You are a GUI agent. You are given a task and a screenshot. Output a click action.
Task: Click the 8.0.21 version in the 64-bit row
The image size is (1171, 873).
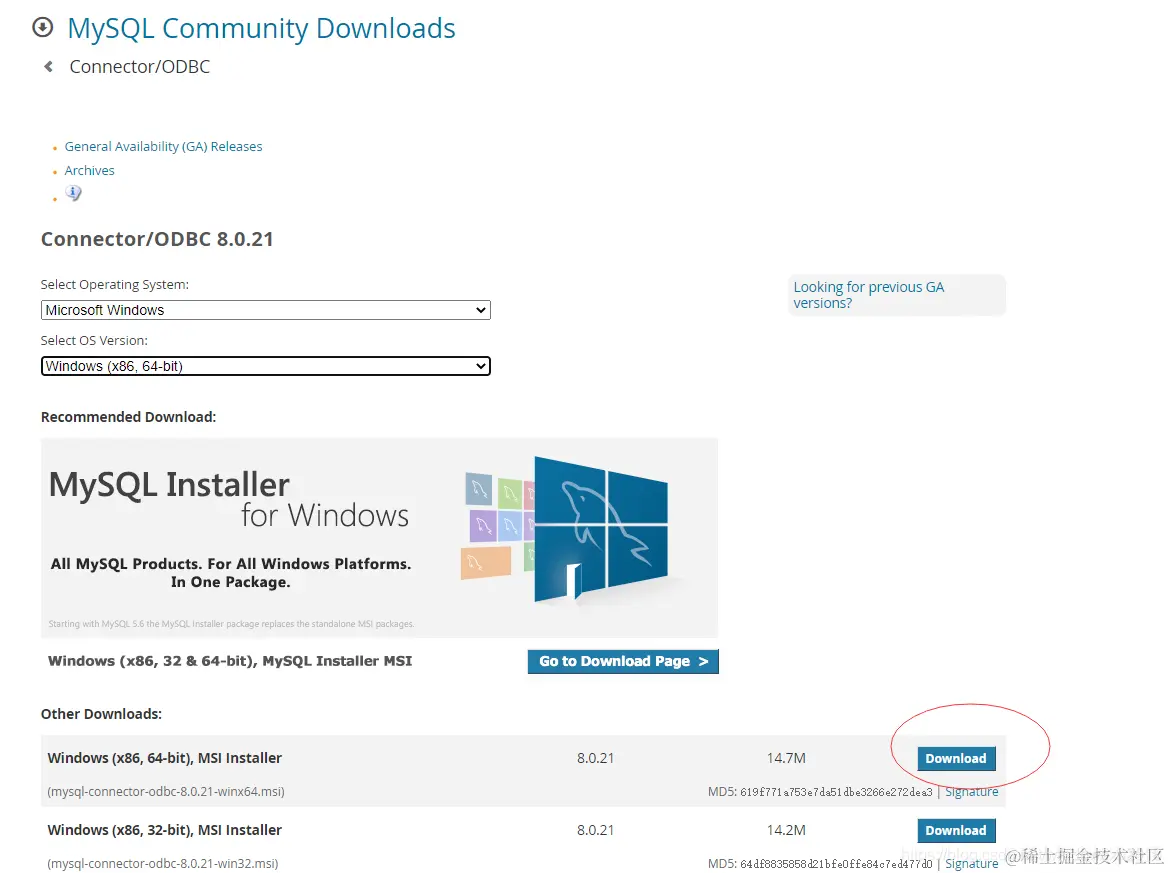click(x=595, y=758)
